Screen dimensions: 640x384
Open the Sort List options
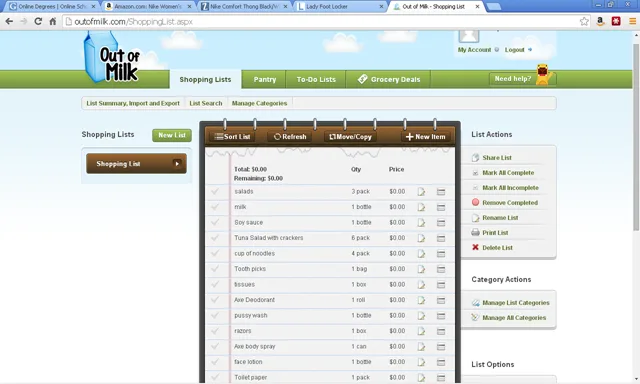pos(232,137)
